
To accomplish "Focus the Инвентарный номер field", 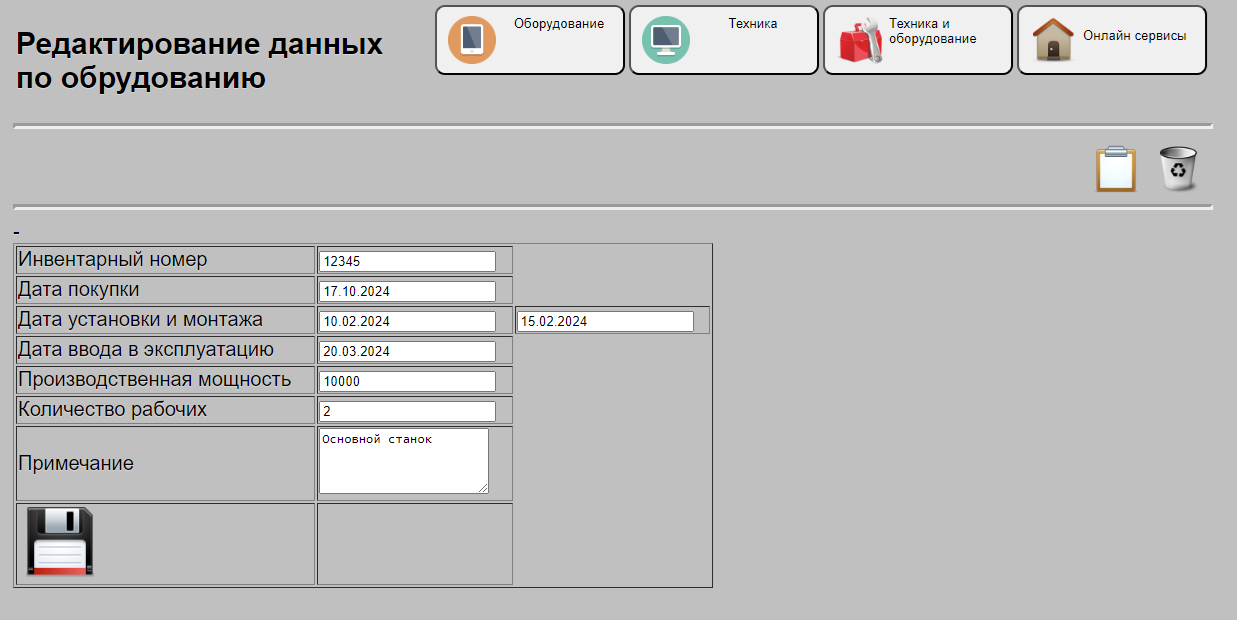I will point(407,261).
